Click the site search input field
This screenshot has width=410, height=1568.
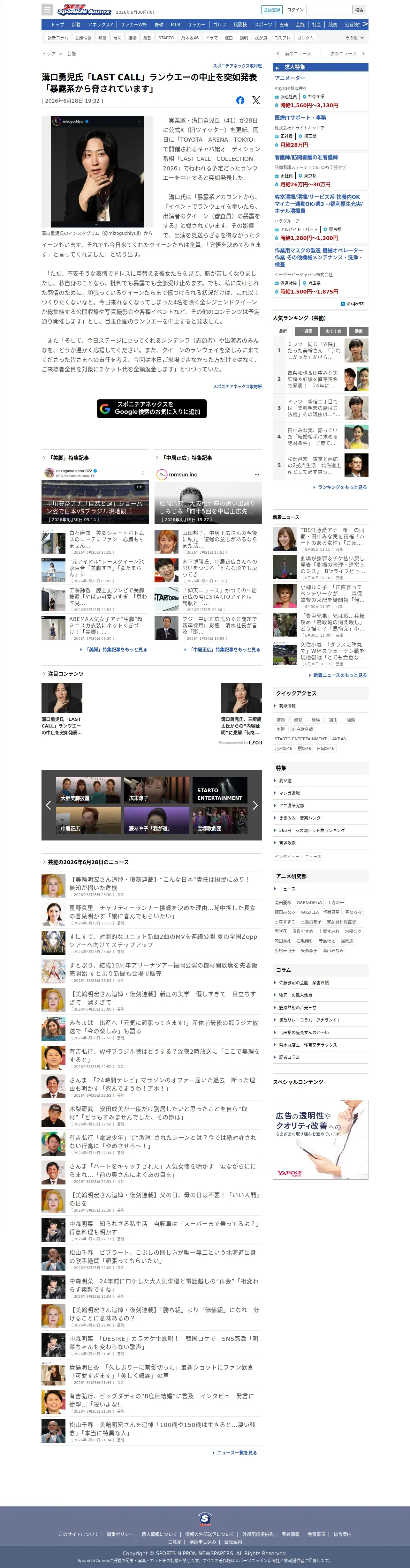[x=330, y=10]
